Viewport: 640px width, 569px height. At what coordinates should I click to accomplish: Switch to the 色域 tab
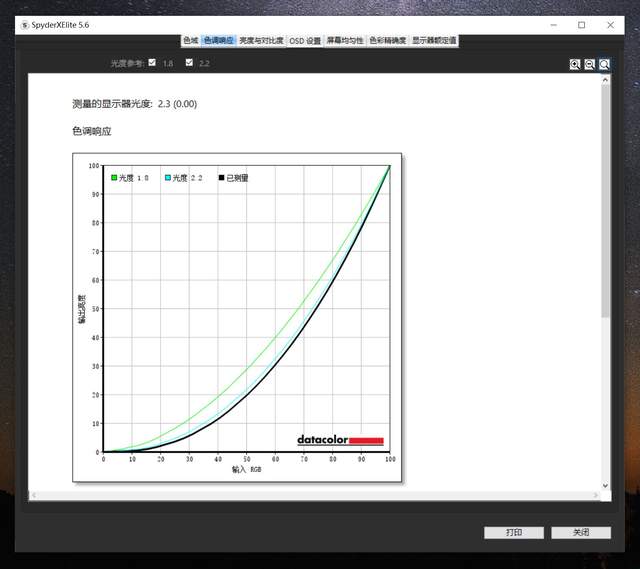191,40
